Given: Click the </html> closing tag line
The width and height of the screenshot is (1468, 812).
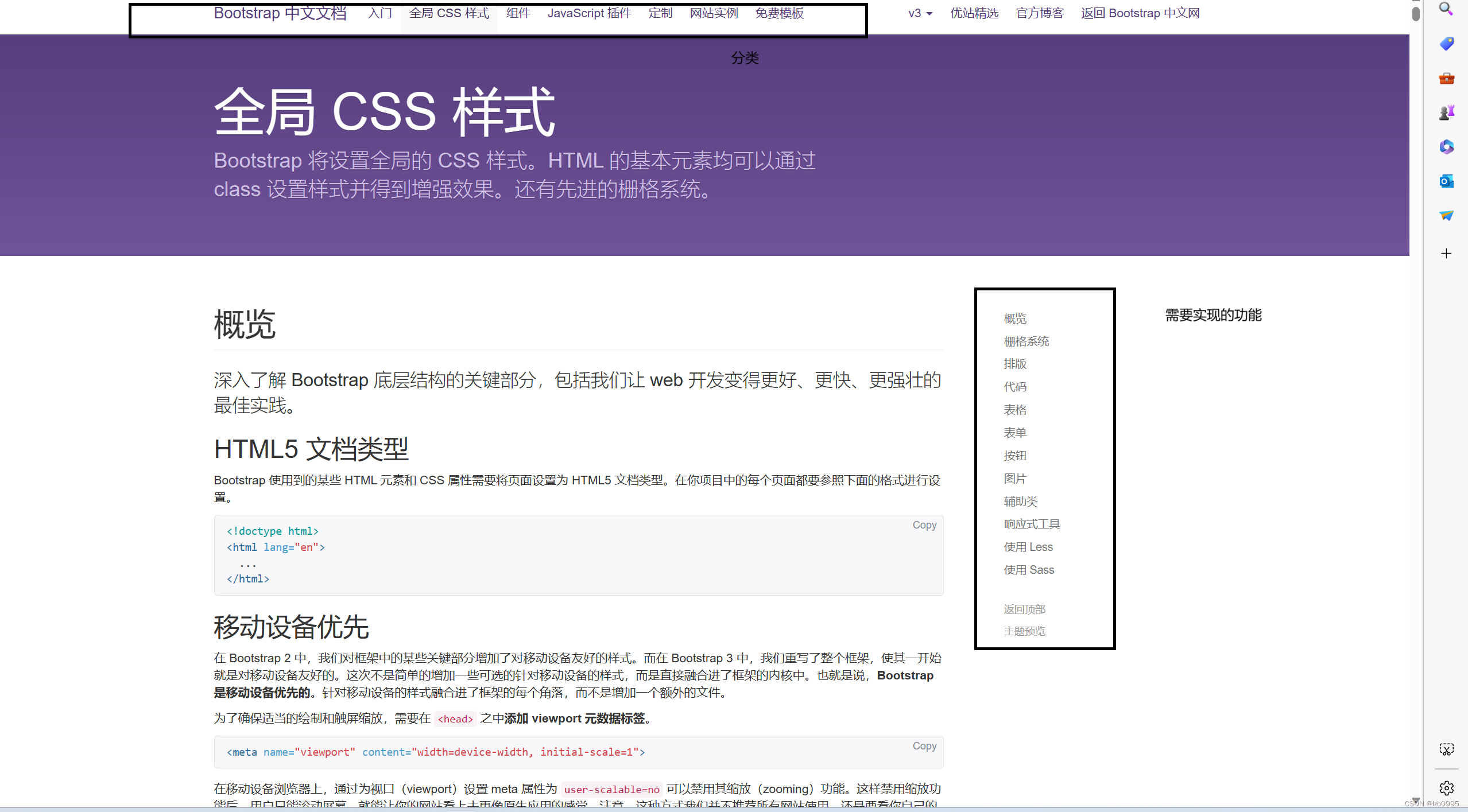Looking at the screenshot, I should pyautogui.click(x=247, y=579).
